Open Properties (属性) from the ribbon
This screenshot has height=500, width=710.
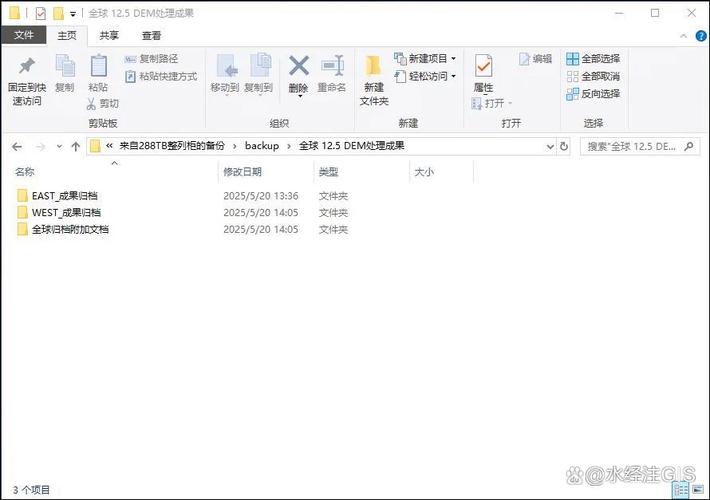click(483, 72)
